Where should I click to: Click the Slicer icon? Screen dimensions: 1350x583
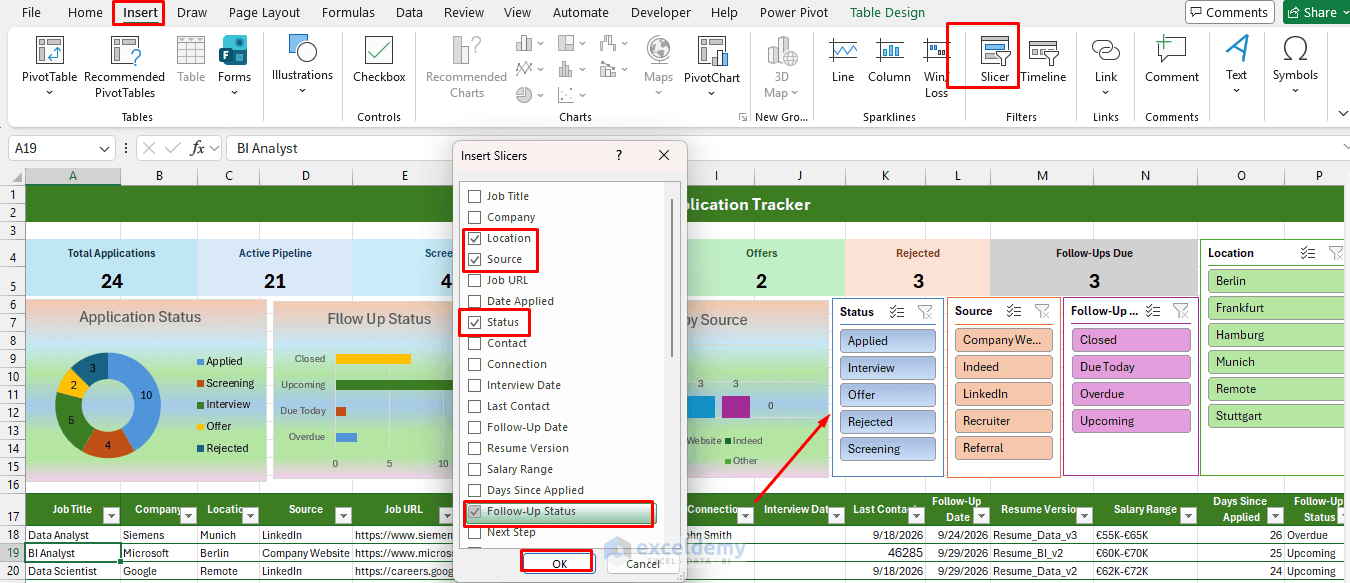coord(995,51)
